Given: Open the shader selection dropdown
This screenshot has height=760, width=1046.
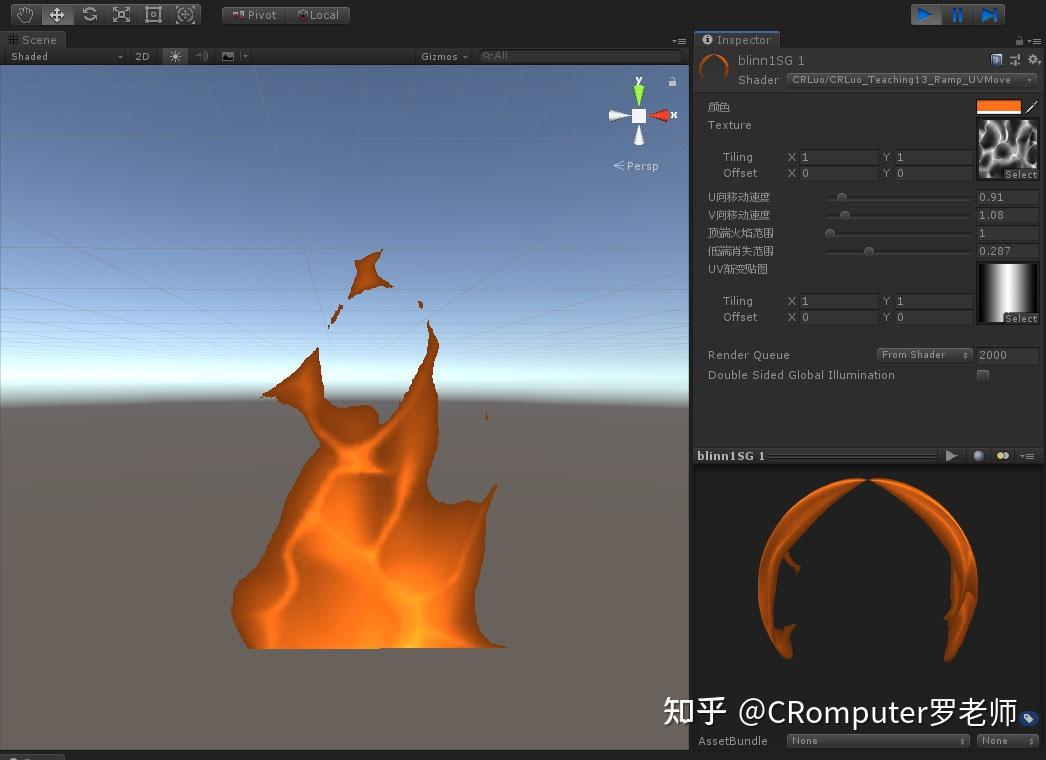Looking at the screenshot, I should pyautogui.click(x=910, y=79).
